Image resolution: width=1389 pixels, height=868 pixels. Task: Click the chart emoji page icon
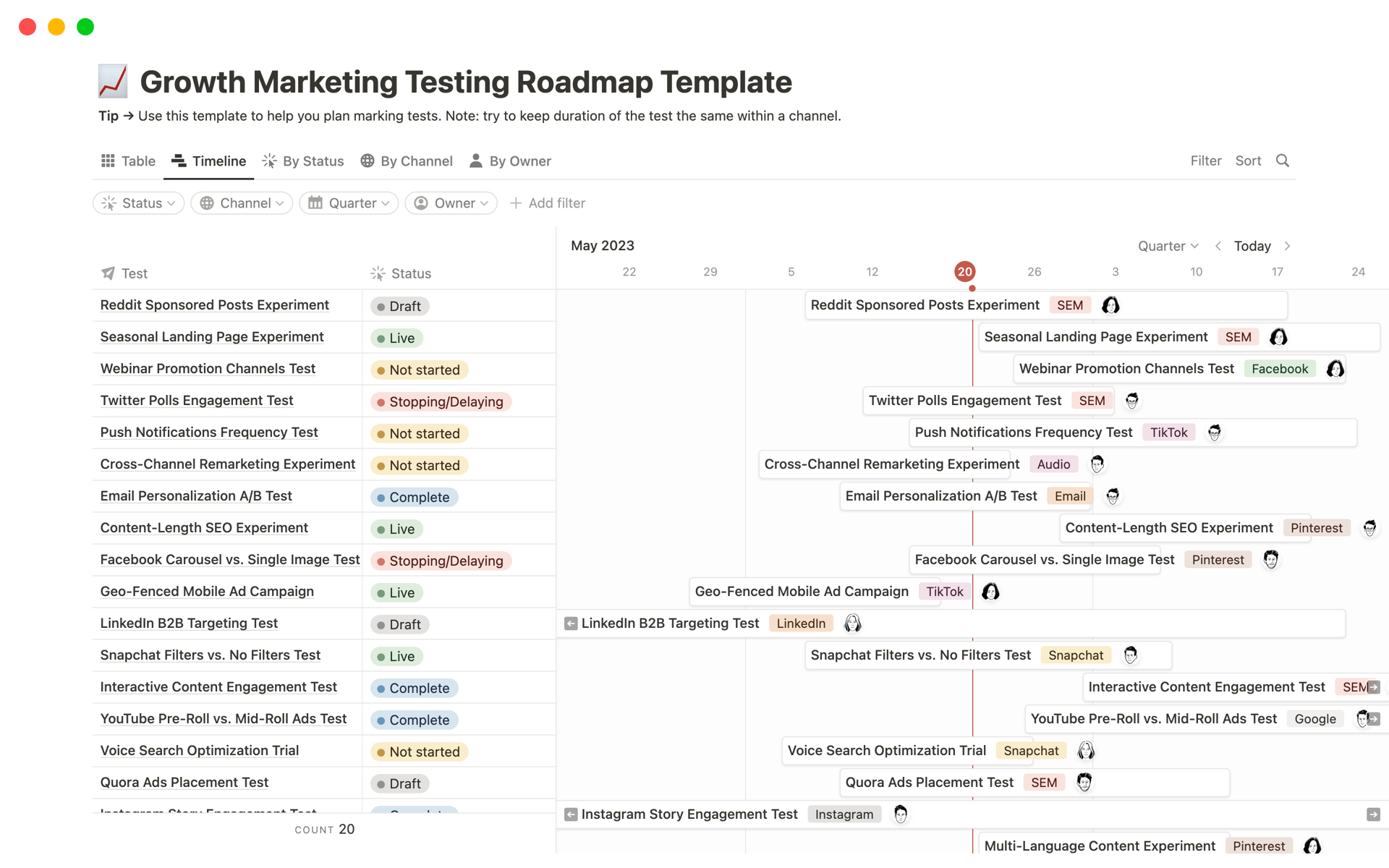(113, 81)
